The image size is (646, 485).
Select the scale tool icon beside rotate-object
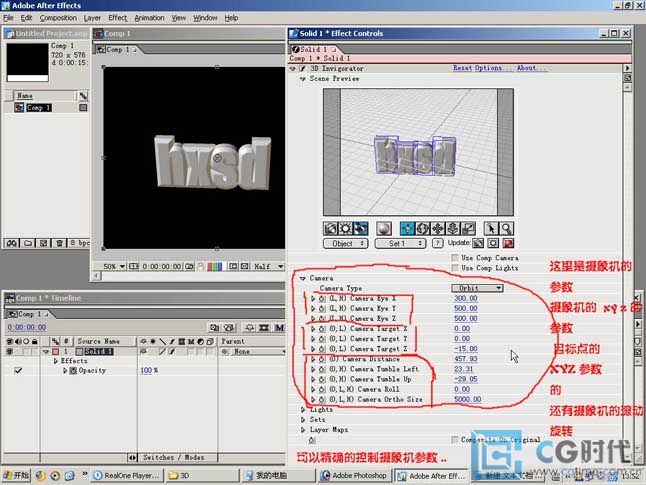pyautogui.click(x=468, y=228)
